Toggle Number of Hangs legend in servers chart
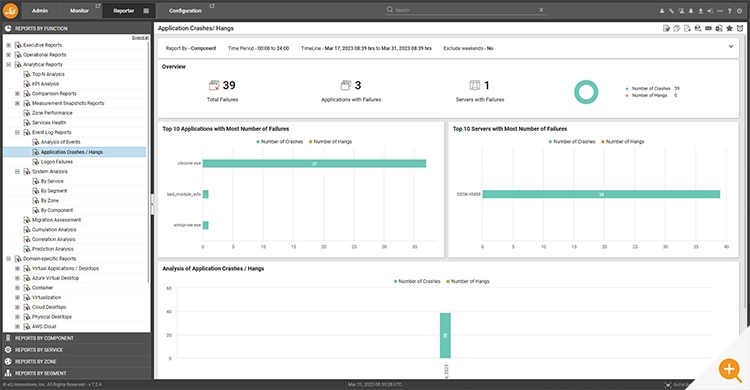750x390 pixels. [x=622, y=142]
